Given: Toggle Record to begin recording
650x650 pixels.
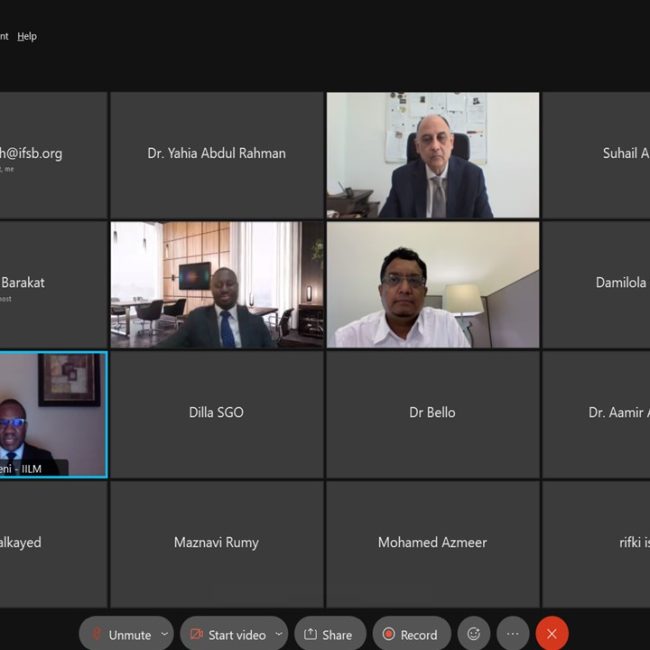Looking at the screenshot, I should (x=412, y=634).
